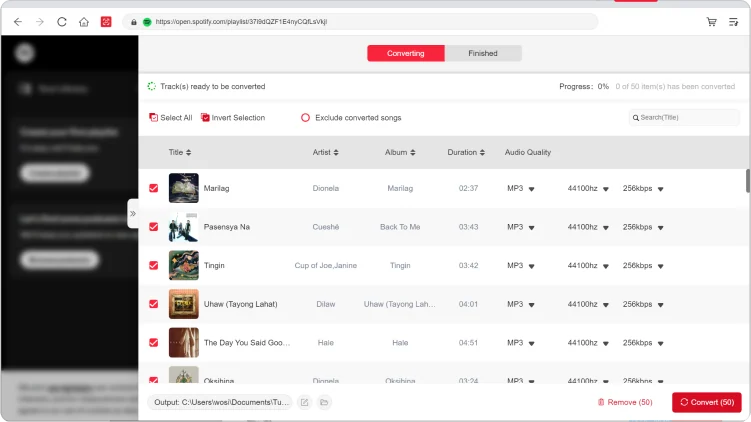This screenshot has height=422, width=751.
Task: Click artist Cup of Joe,Janine
Action: [x=326, y=265]
